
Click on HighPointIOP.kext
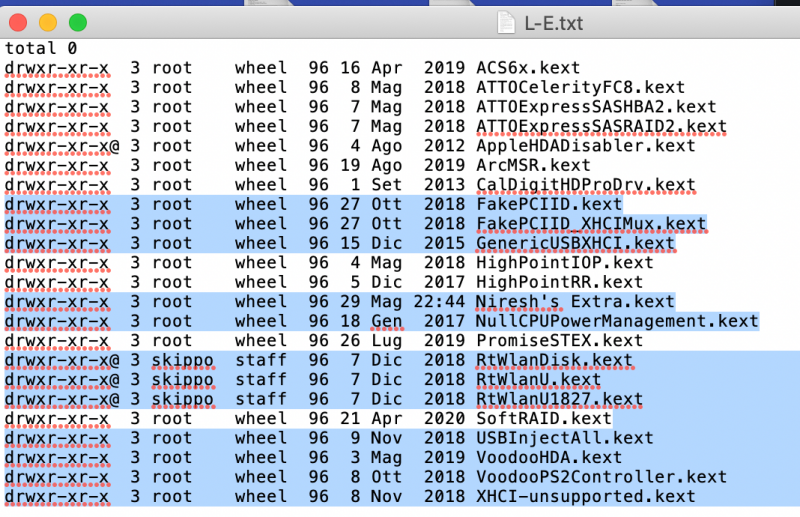click(x=565, y=262)
